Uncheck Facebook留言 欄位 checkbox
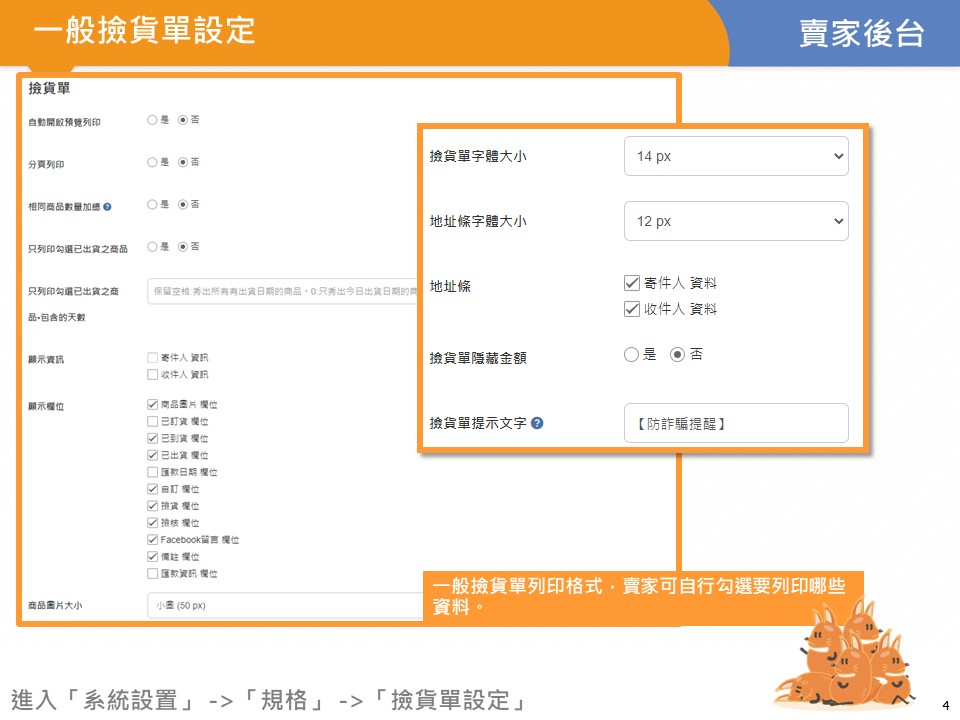The width and height of the screenshot is (960, 720). [x=152, y=540]
